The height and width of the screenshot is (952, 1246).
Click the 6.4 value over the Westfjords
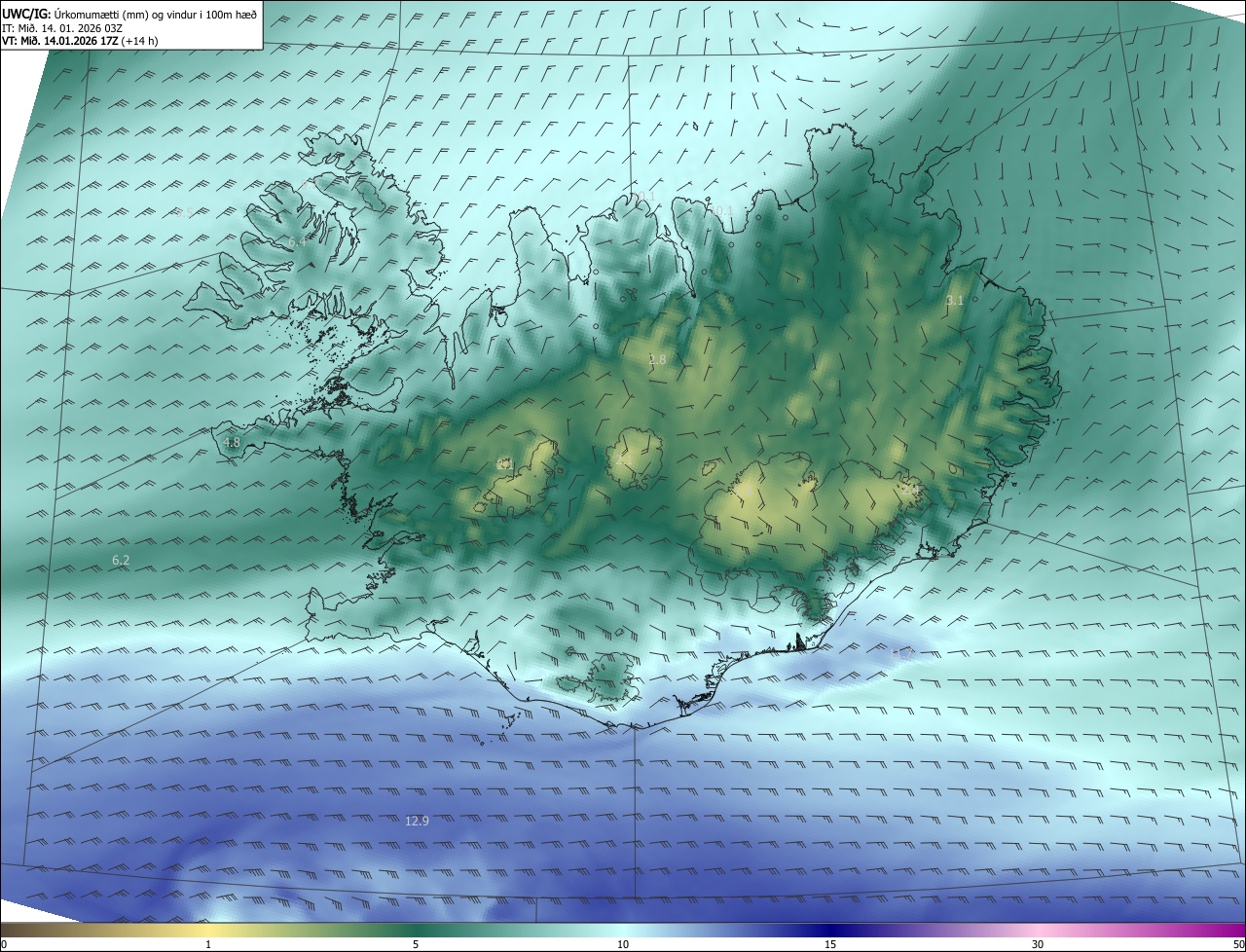[297, 241]
